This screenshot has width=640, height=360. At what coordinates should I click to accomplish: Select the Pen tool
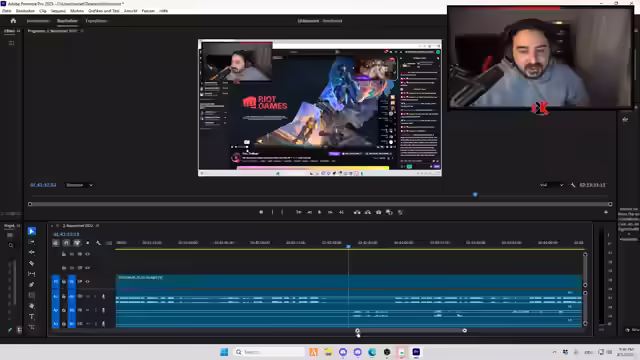[31, 284]
